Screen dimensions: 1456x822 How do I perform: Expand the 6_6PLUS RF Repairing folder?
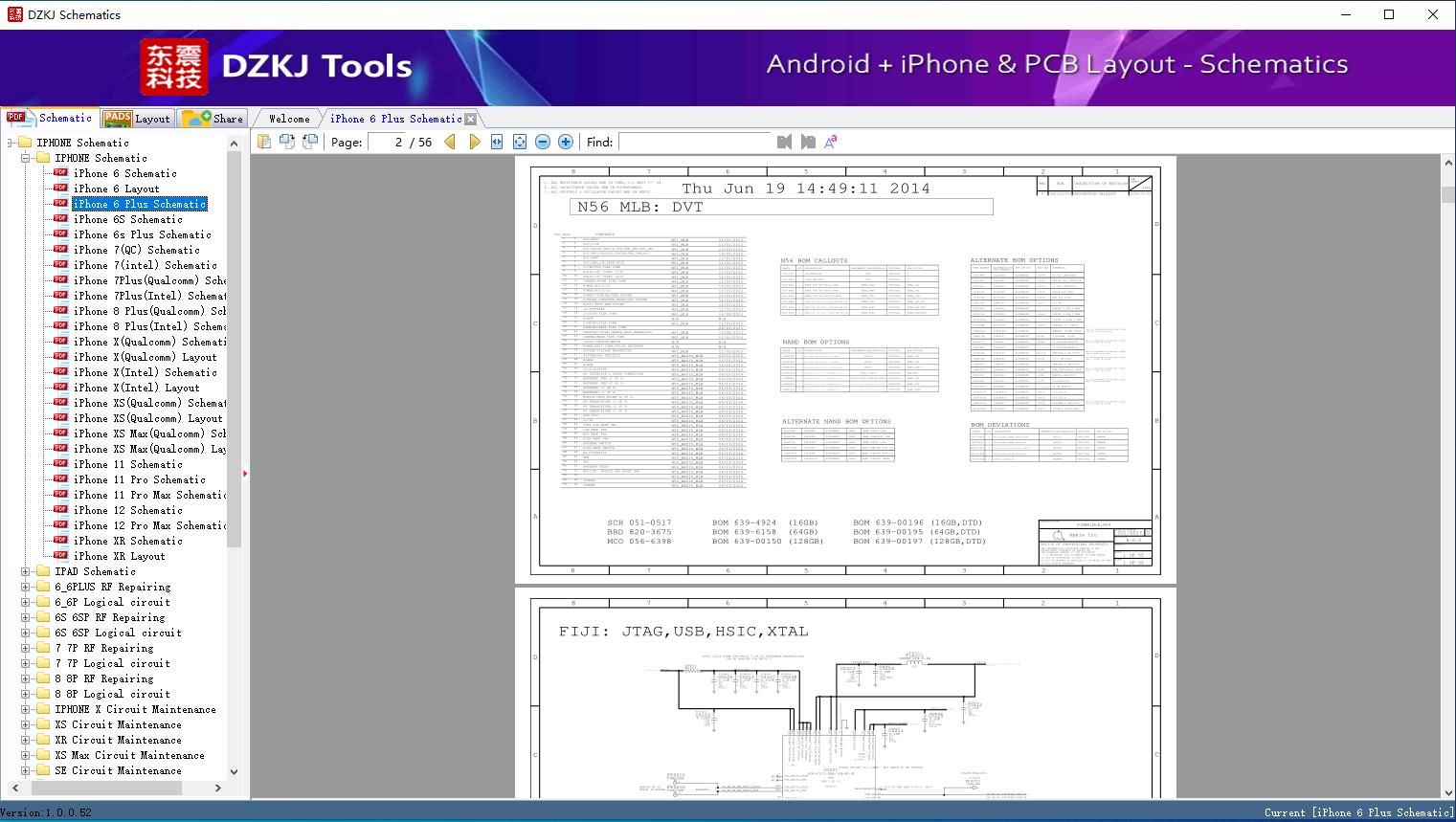26,587
